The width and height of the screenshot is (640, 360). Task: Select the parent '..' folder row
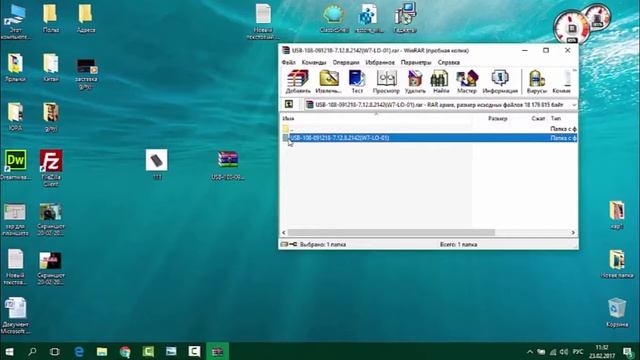[x=429, y=129]
